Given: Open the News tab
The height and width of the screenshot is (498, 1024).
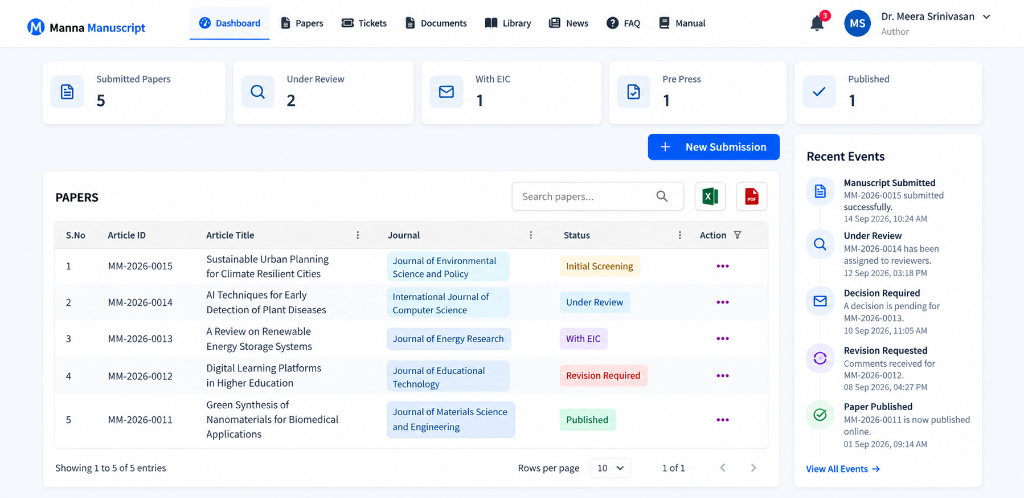Looking at the screenshot, I should click(x=569, y=23).
